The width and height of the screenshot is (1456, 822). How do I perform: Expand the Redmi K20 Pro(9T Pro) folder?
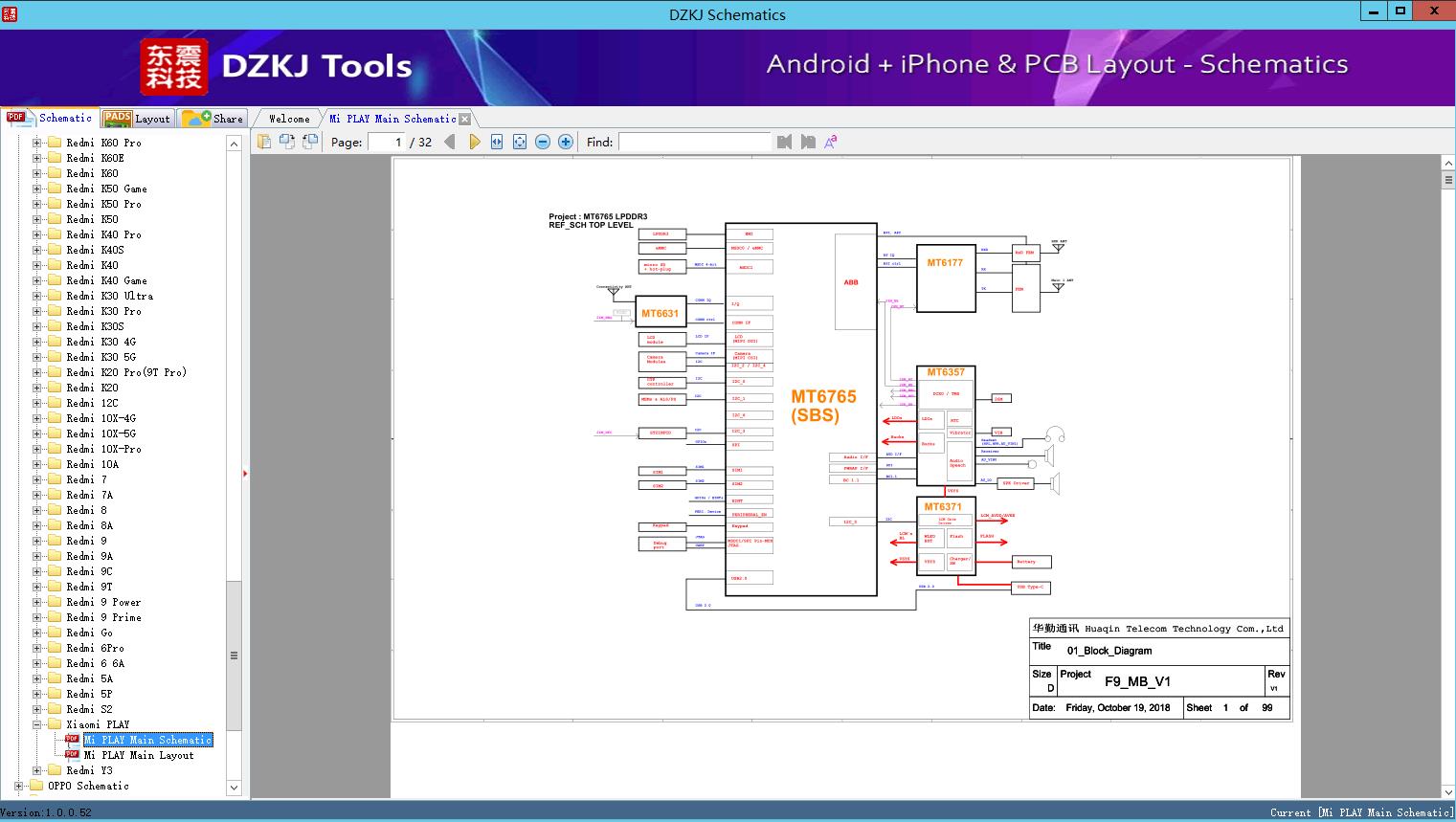(x=36, y=372)
